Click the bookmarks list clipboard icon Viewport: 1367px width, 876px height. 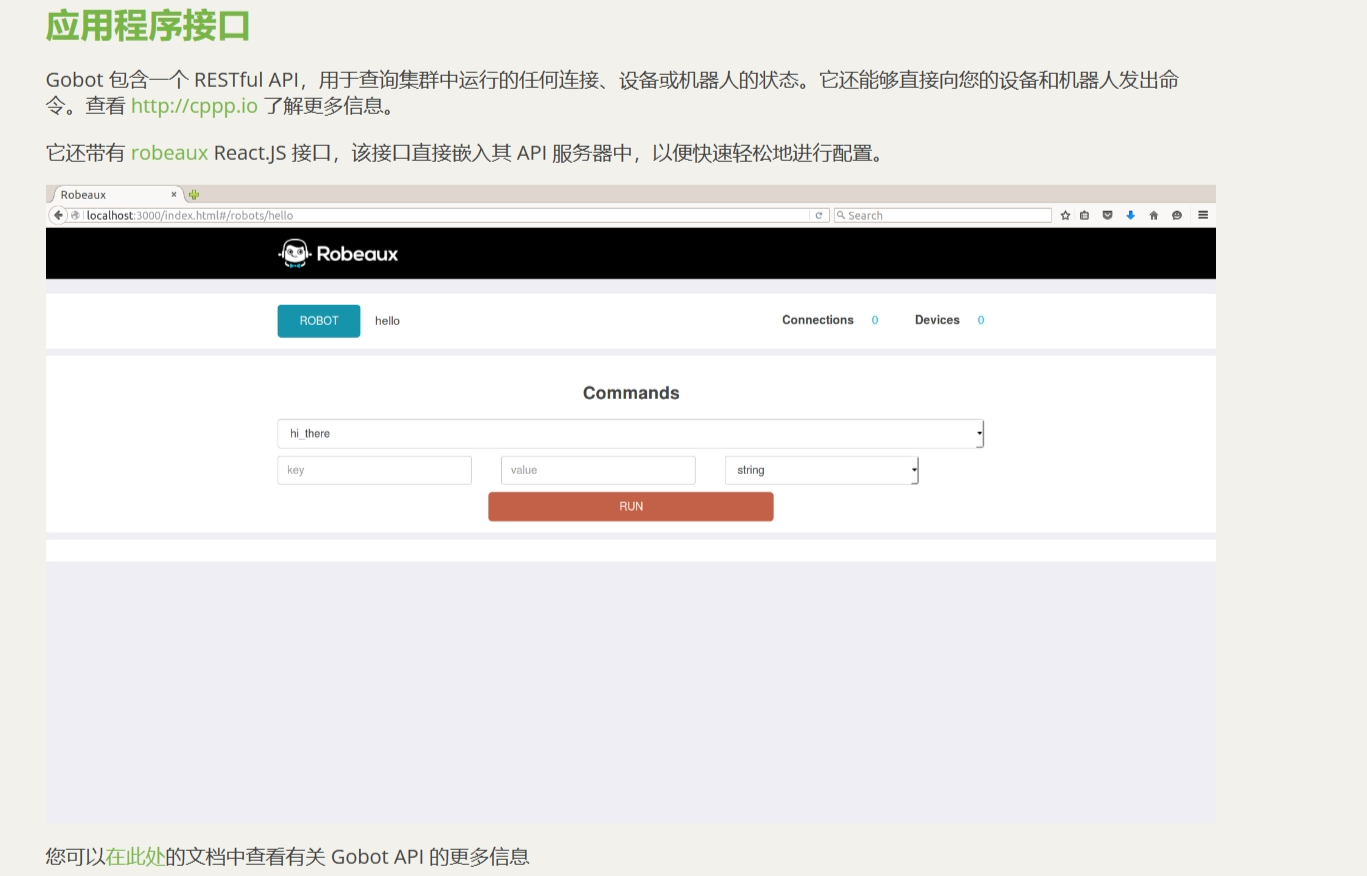tap(1084, 215)
